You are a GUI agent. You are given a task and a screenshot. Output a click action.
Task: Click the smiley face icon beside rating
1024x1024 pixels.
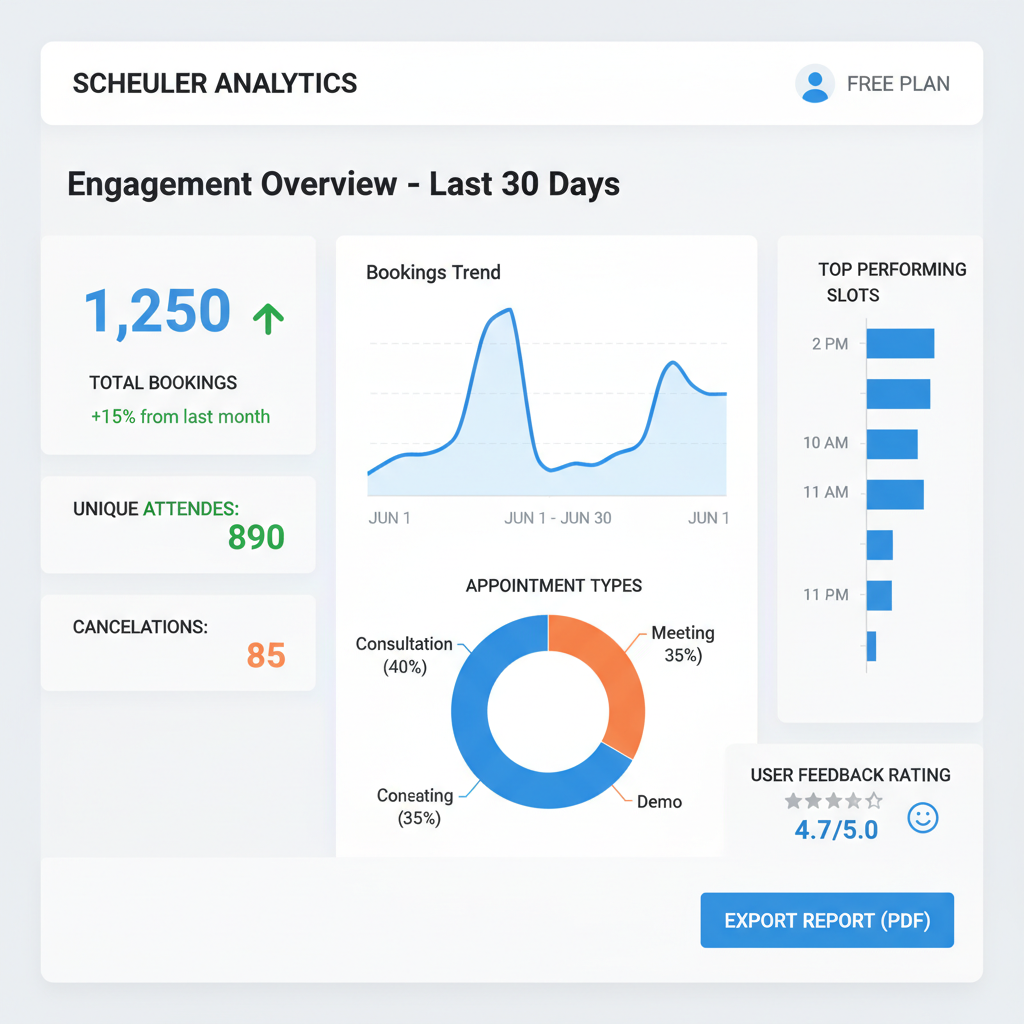click(923, 818)
